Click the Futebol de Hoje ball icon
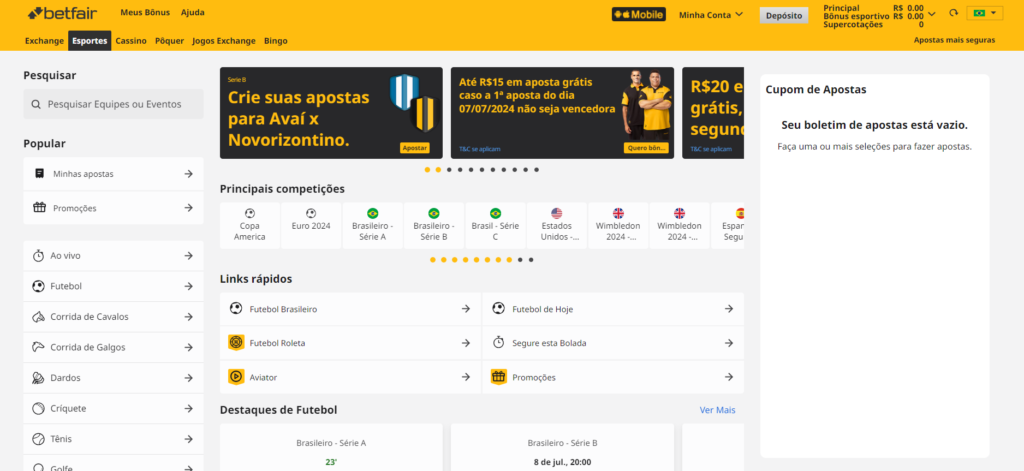The height and width of the screenshot is (471, 1024). point(498,308)
